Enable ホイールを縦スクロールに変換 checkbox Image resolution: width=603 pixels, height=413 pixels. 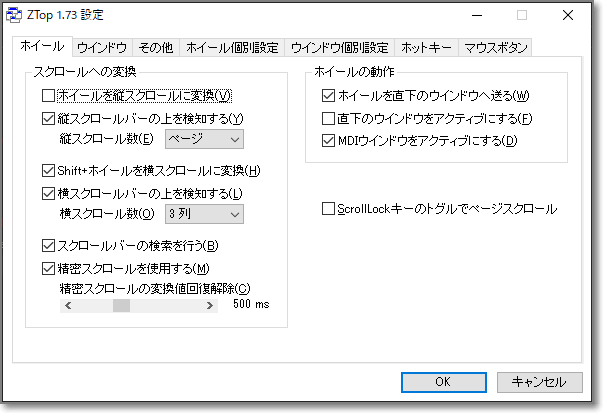[48, 96]
